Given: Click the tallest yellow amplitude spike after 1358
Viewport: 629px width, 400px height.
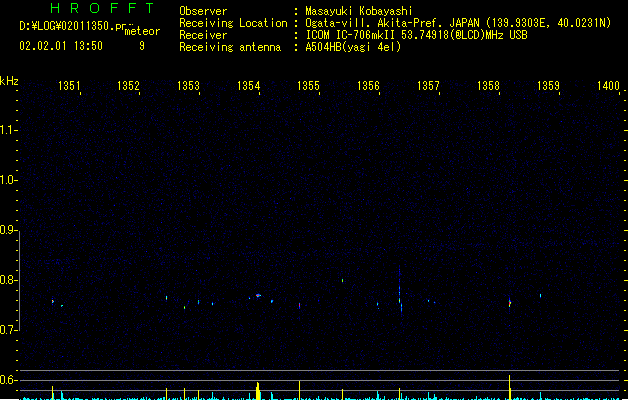Looking at the screenshot, I should (509, 387).
